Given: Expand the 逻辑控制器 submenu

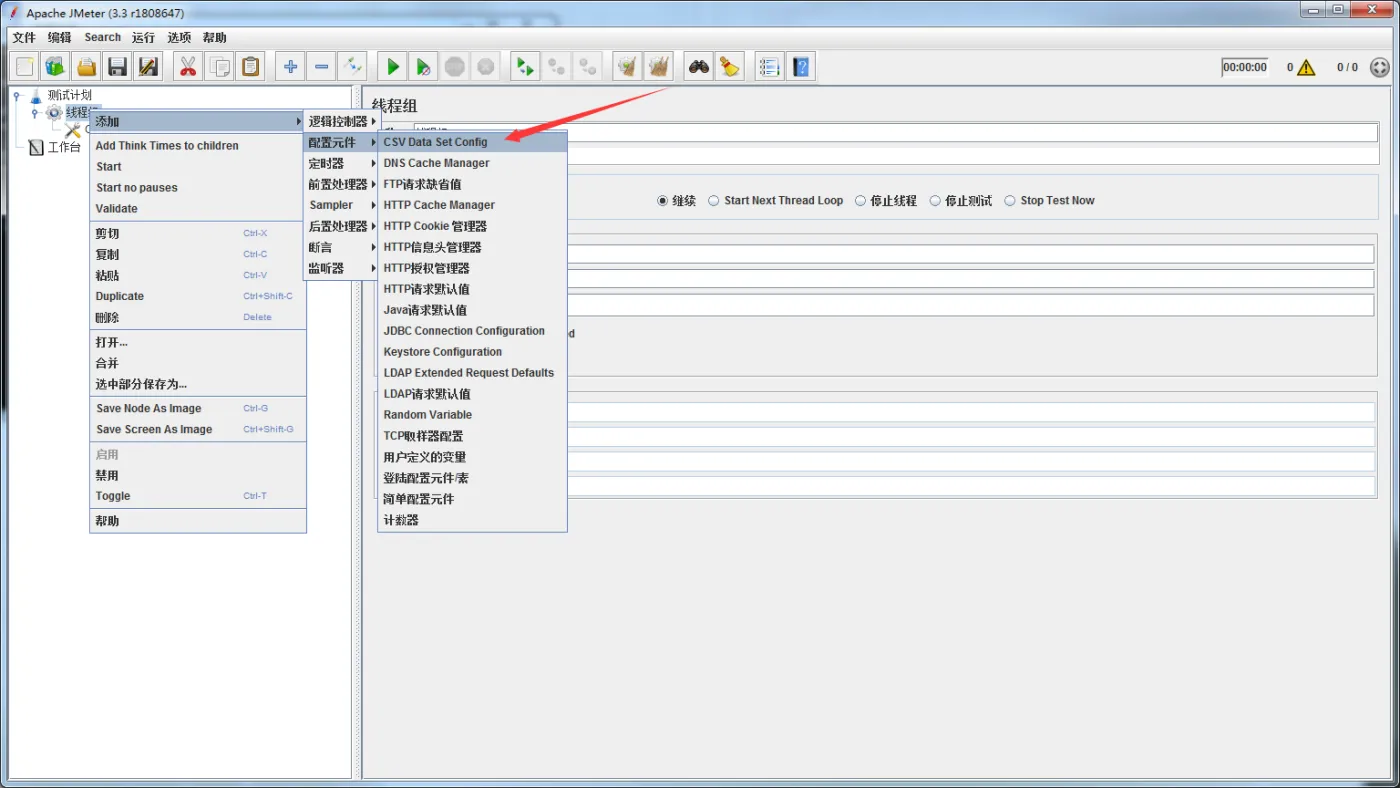Looking at the screenshot, I should (340, 122).
